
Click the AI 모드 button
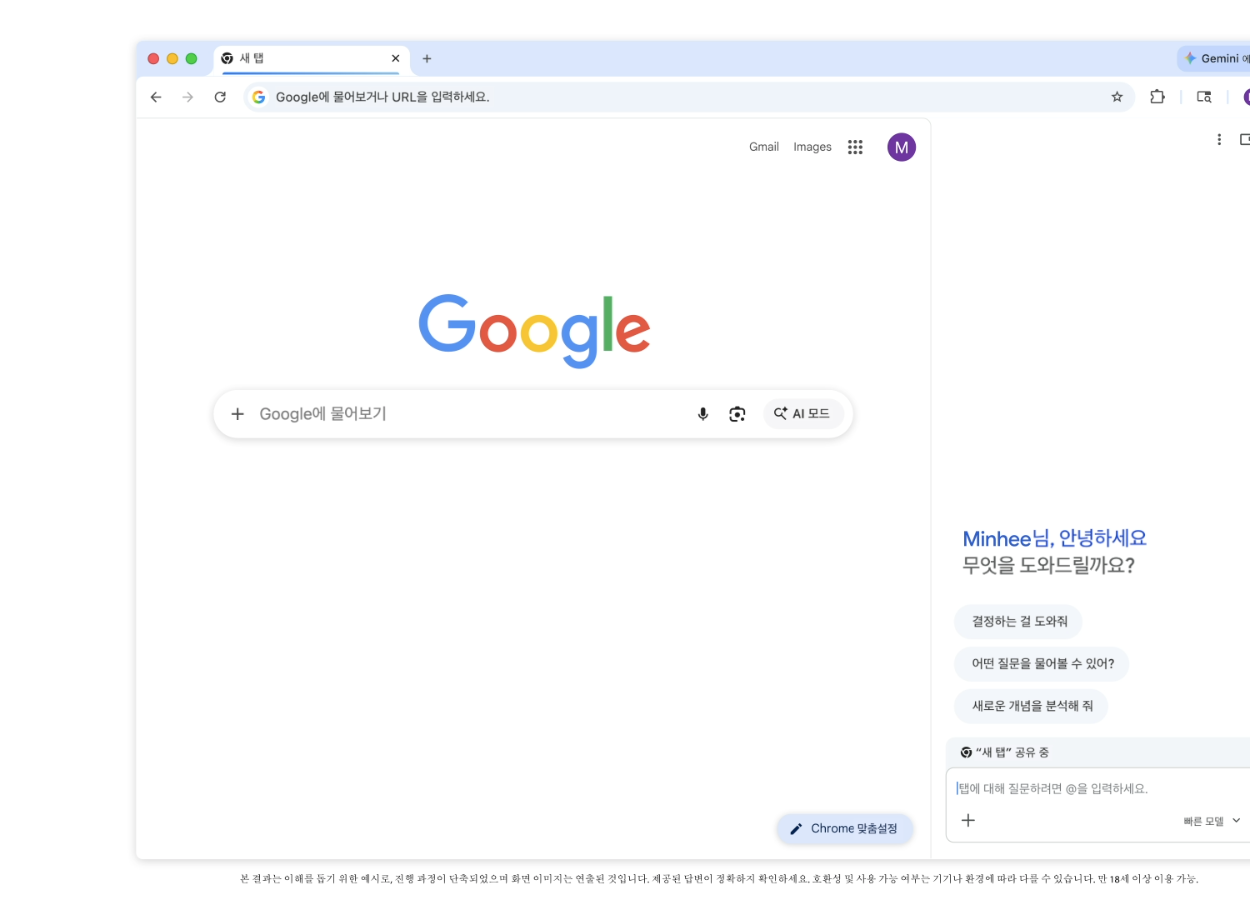click(803, 414)
